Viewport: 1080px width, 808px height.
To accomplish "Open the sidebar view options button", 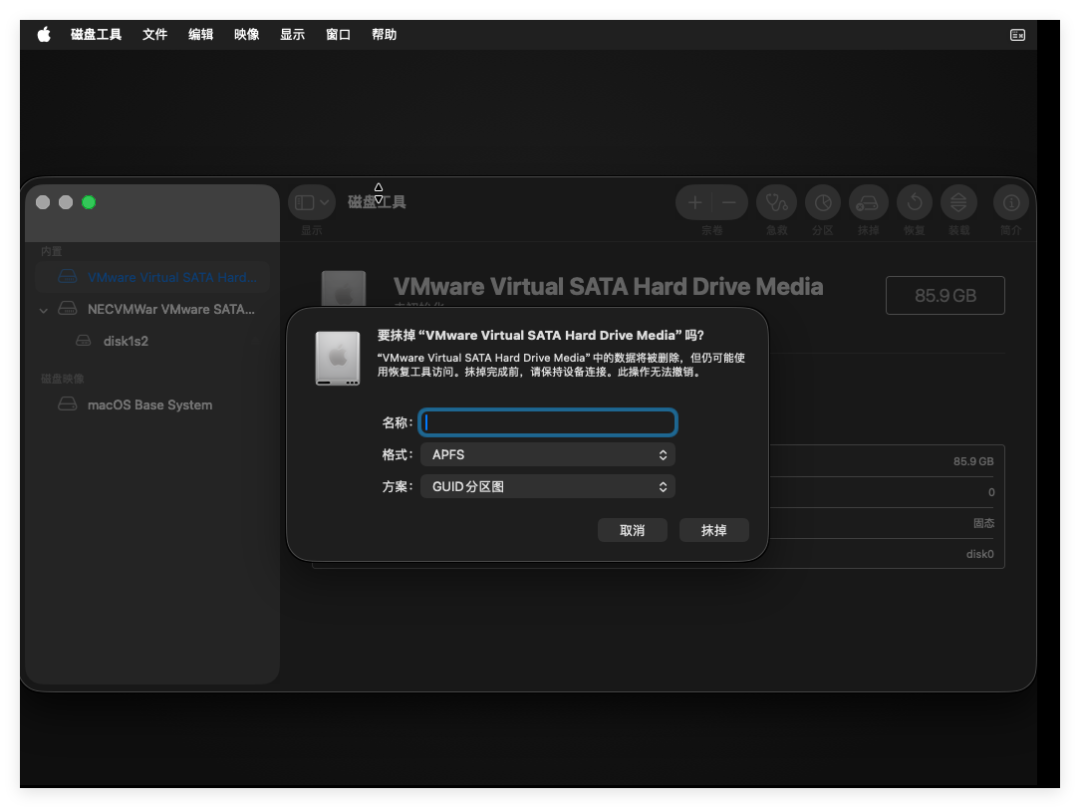I will click(311, 203).
